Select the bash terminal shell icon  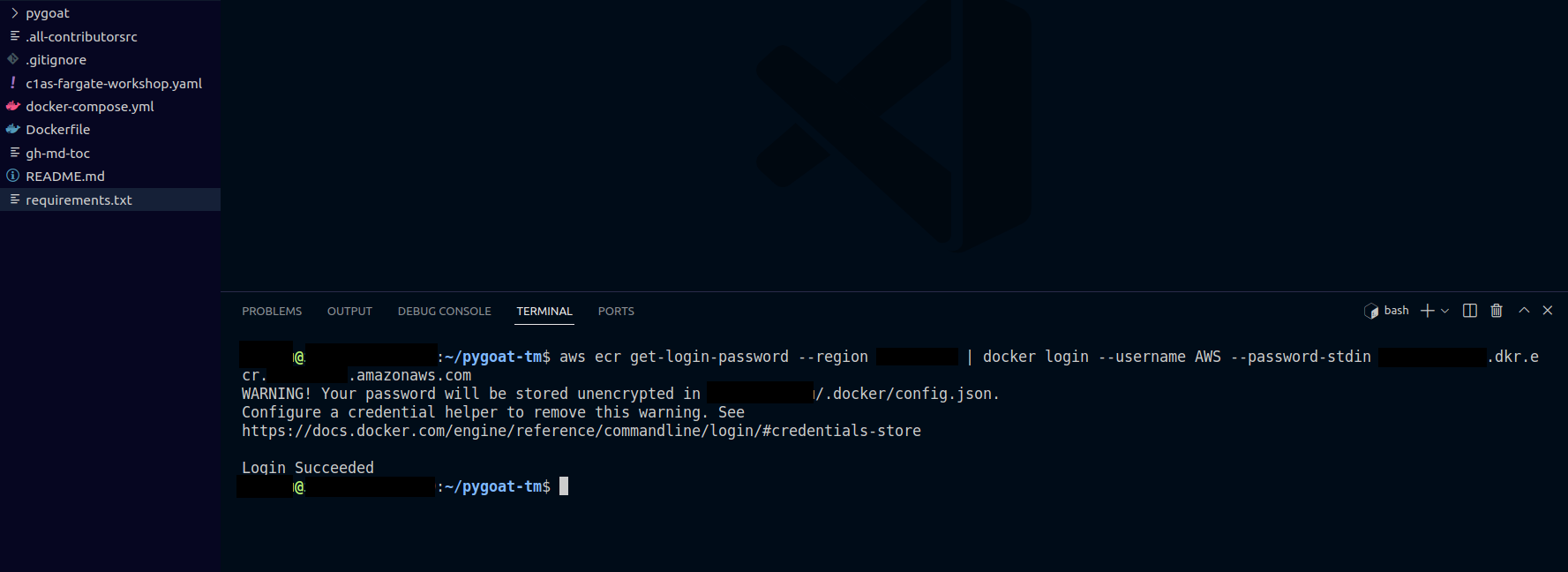tap(1371, 311)
